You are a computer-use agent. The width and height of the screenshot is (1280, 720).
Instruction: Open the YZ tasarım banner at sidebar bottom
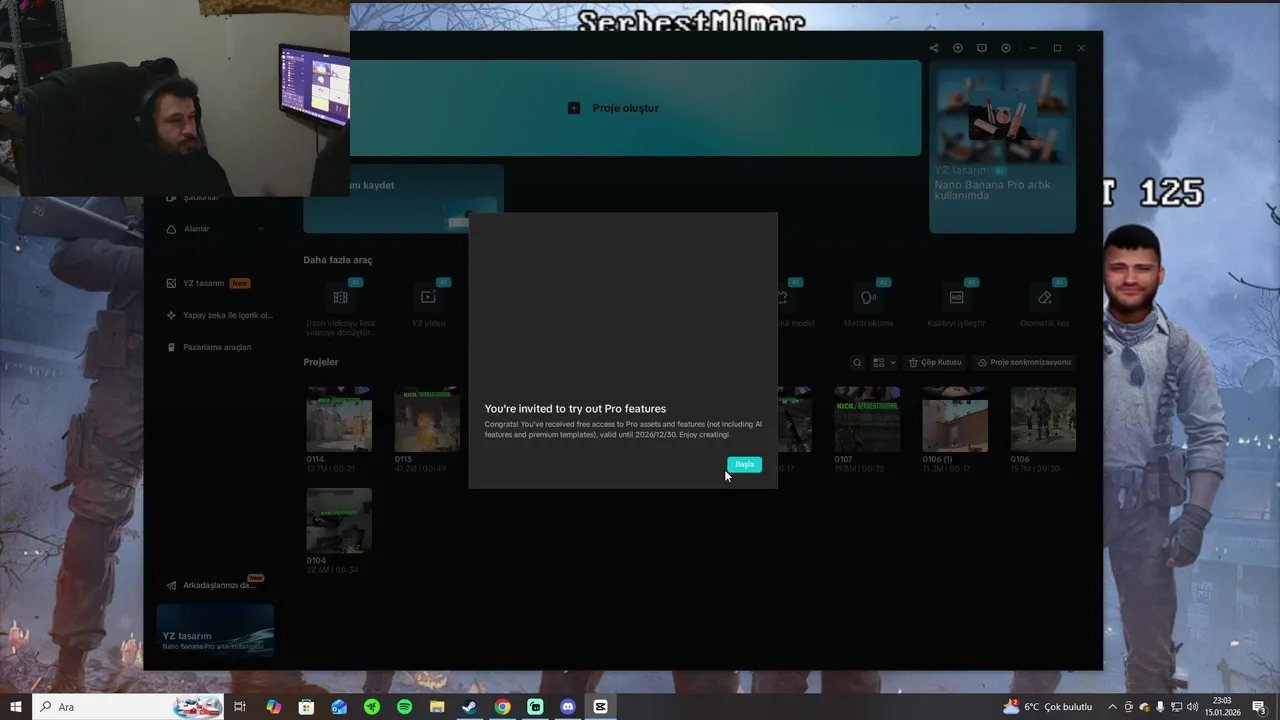(x=215, y=630)
